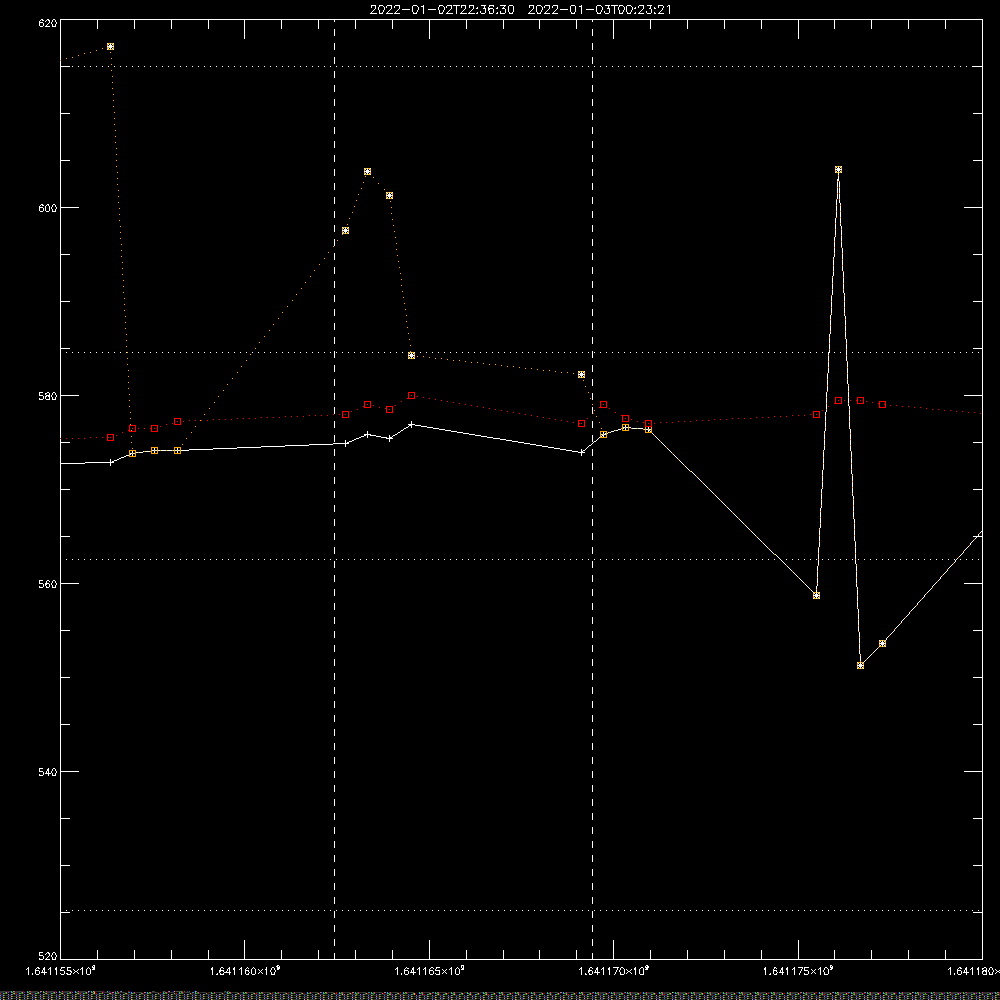This screenshot has height=1000, width=1000.
Task: Click the end timestamp 2022-01-03T00:23:21 in title
Action: [599, 10]
